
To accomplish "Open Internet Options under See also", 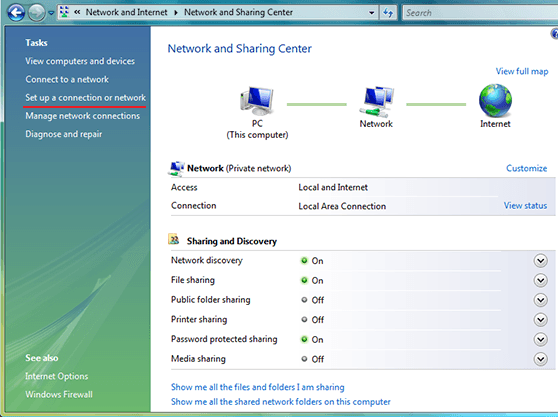I will [57, 376].
